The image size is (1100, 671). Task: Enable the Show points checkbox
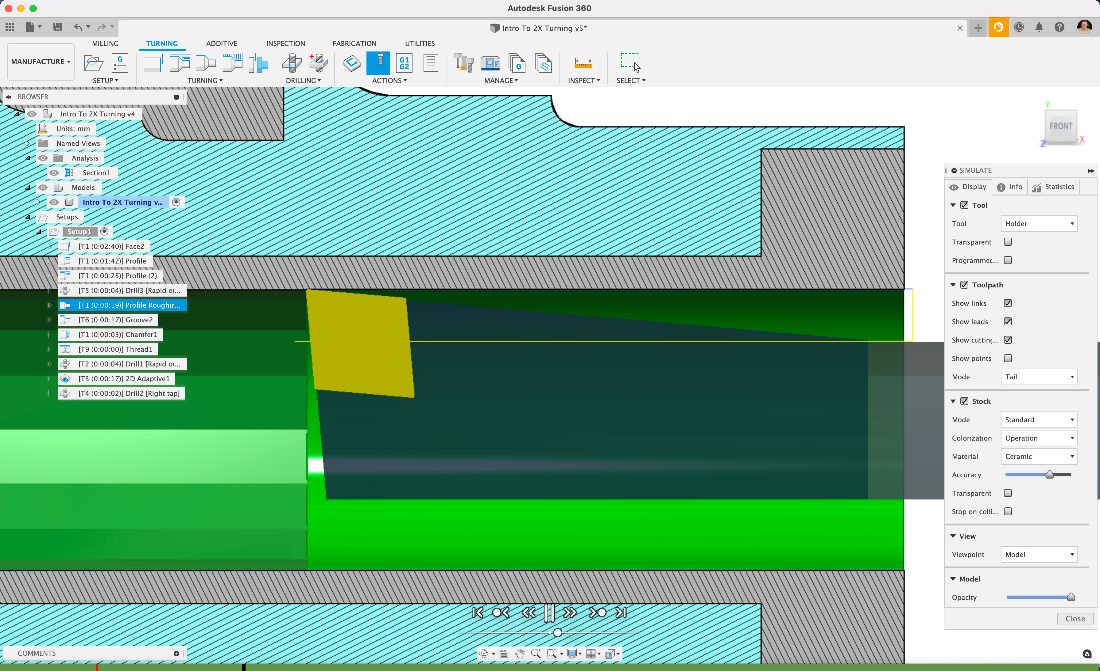[1008, 358]
